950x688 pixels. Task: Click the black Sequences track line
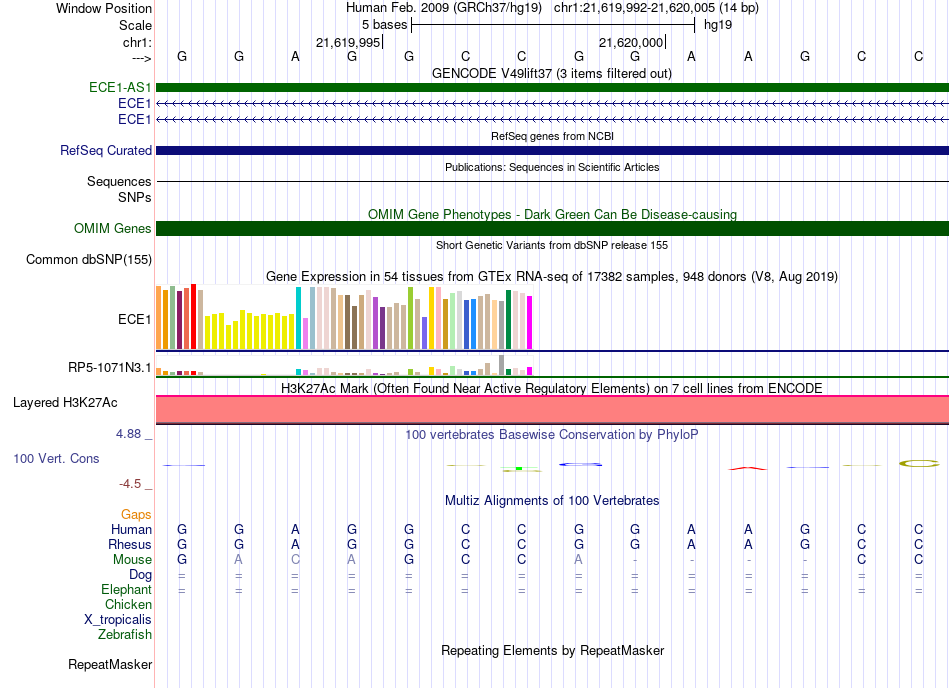point(552,181)
